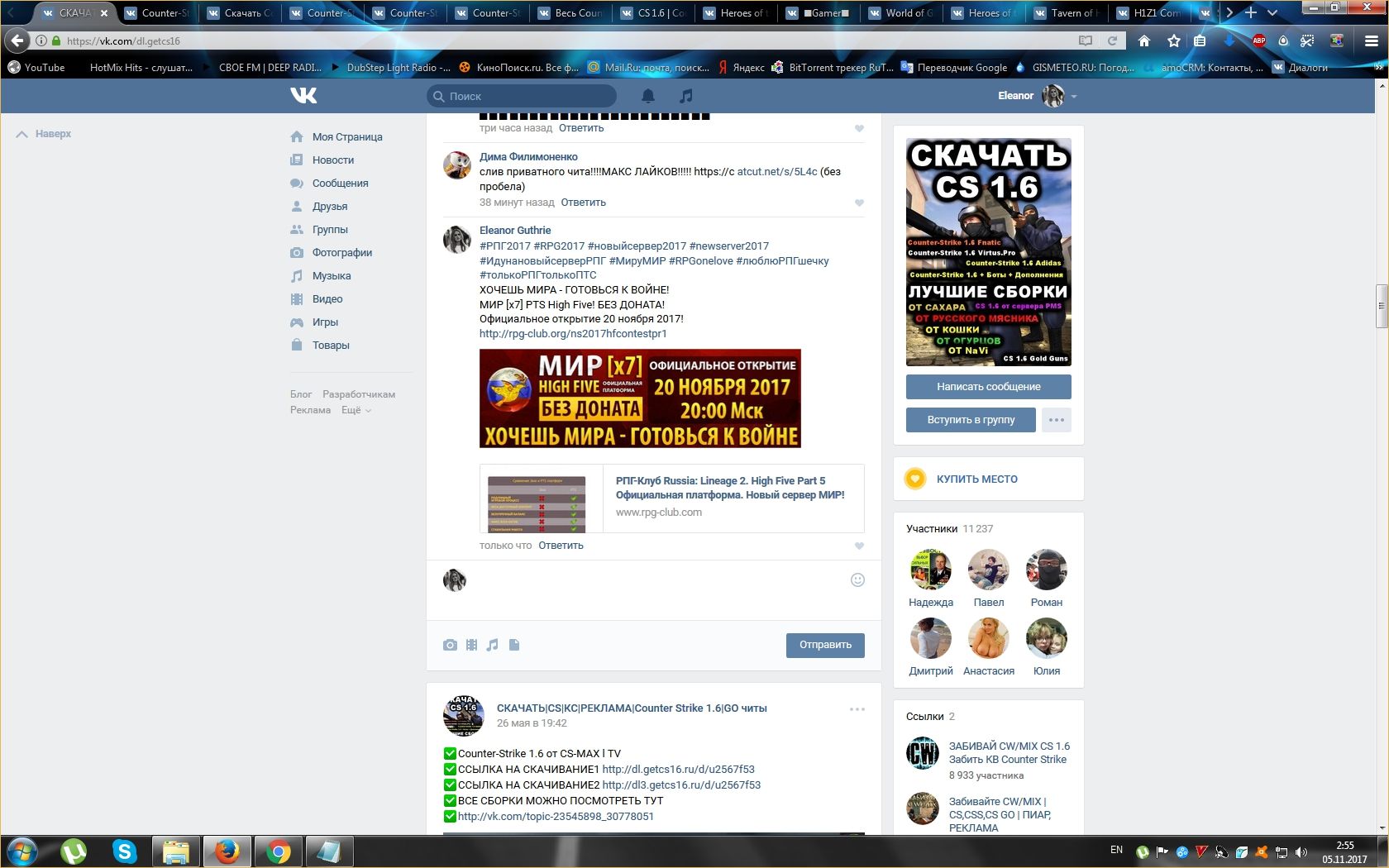Switch to Tavern of H tab
This screenshot has width=1389, height=868.
(x=1067, y=12)
